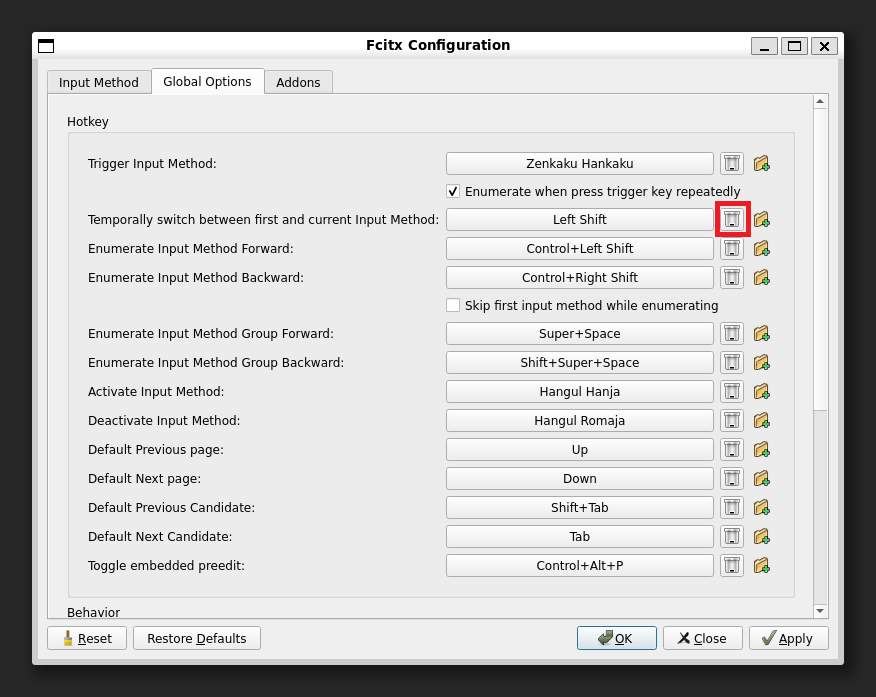Maximize the Fcitx Configuration window
Image resolution: width=876 pixels, height=697 pixels.
click(x=794, y=46)
